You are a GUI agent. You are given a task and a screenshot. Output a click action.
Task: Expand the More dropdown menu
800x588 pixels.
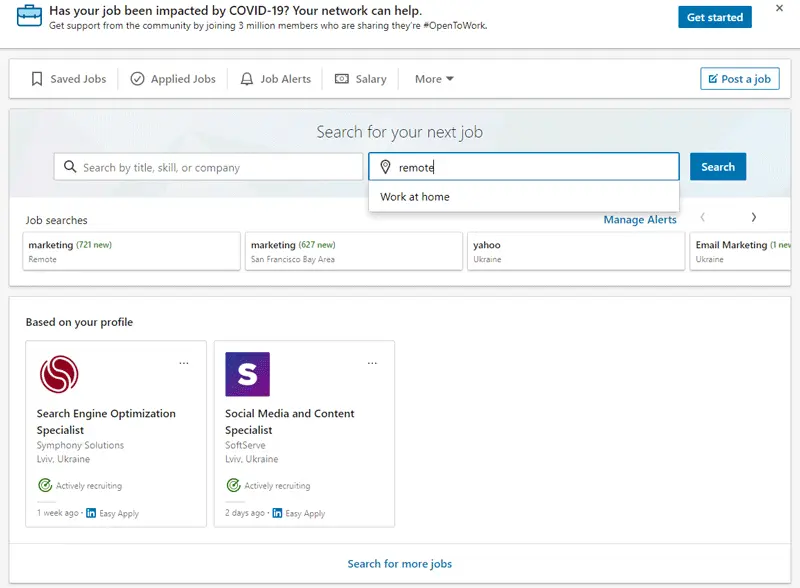tap(434, 79)
